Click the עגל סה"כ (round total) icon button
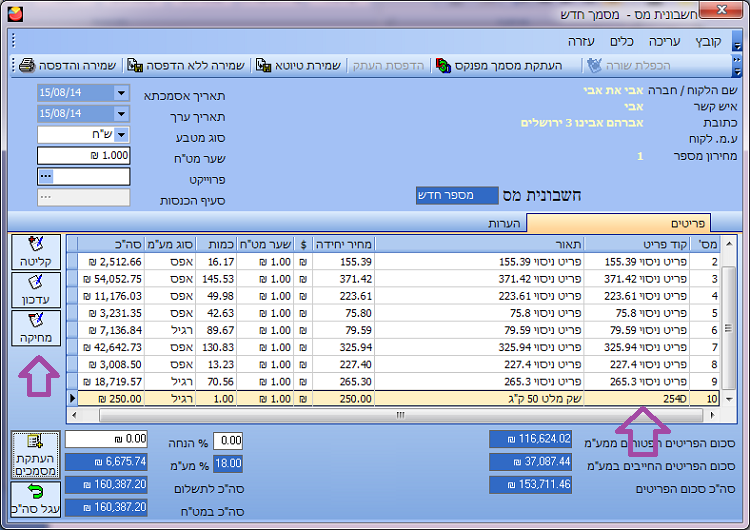750x530 pixels. (36, 497)
